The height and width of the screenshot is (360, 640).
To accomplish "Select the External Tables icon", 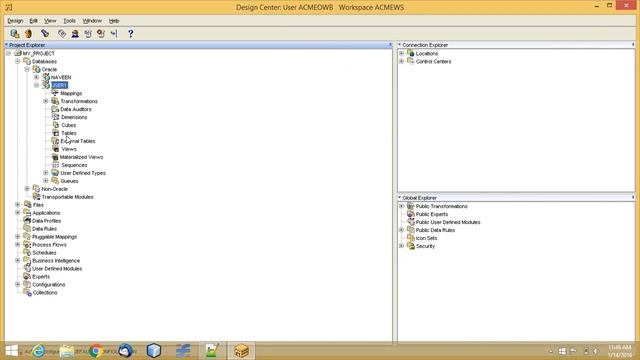I will click(55, 141).
